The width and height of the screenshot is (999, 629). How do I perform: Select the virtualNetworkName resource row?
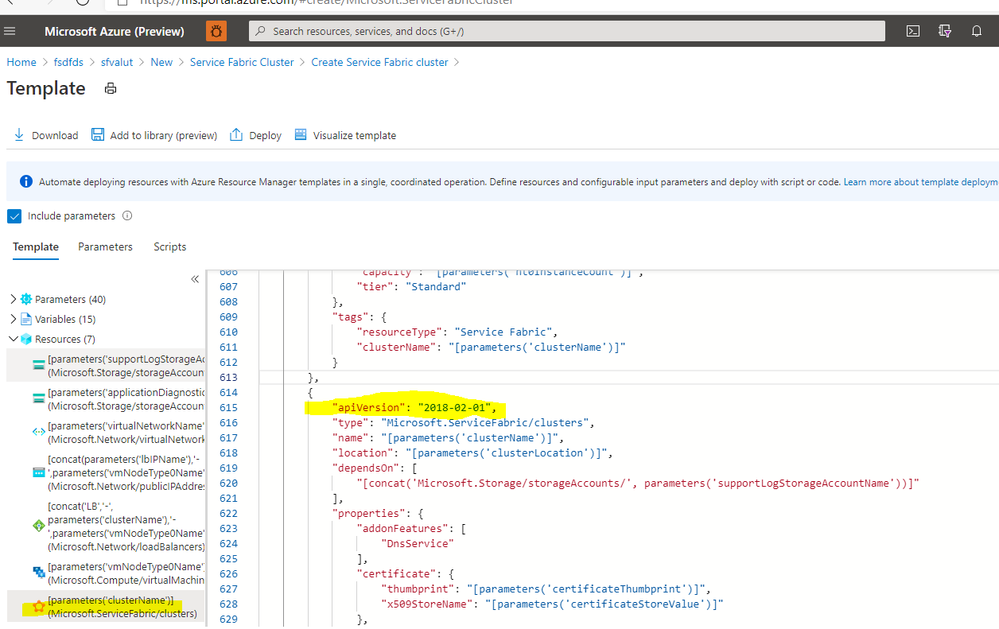pyautogui.click(x=106, y=432)
